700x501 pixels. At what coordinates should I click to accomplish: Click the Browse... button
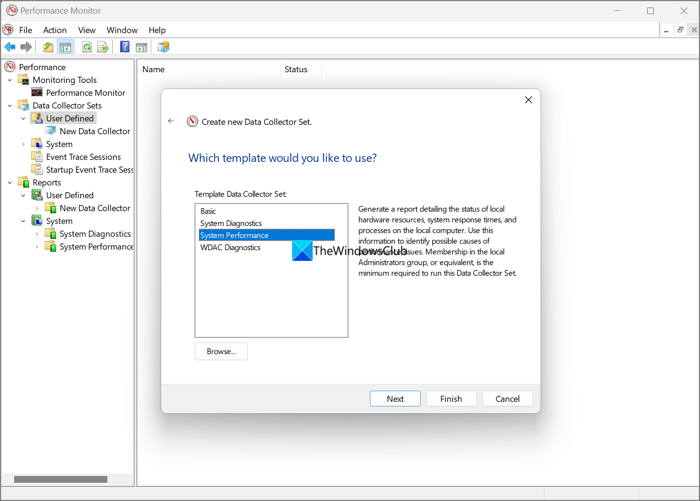tap(221, 351)
